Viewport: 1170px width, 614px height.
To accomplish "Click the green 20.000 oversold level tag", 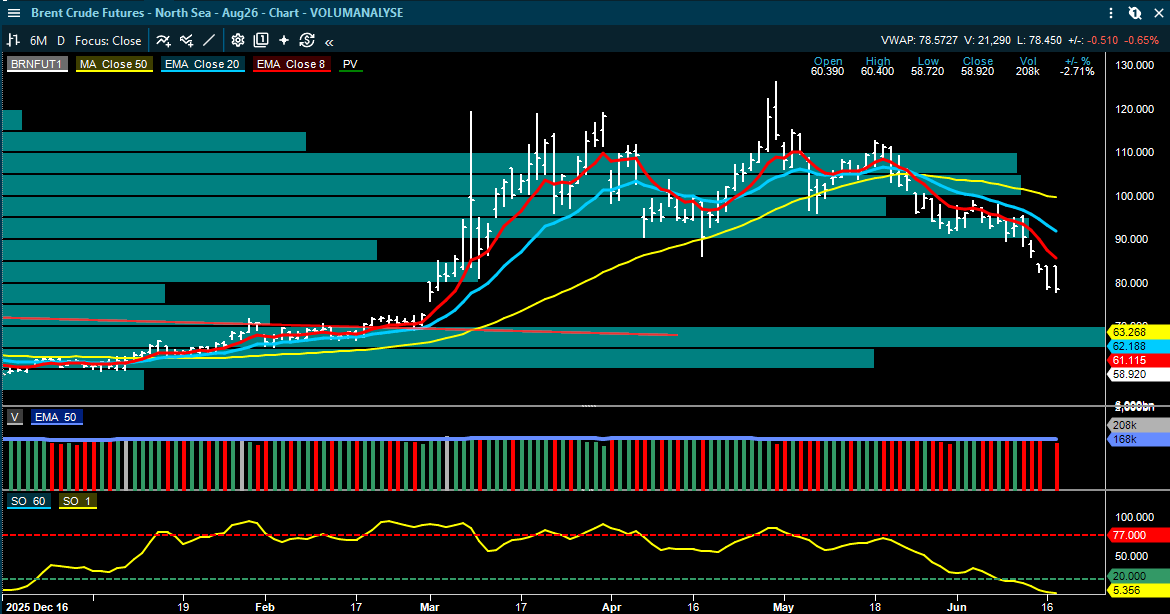I will click(1137, 576).
